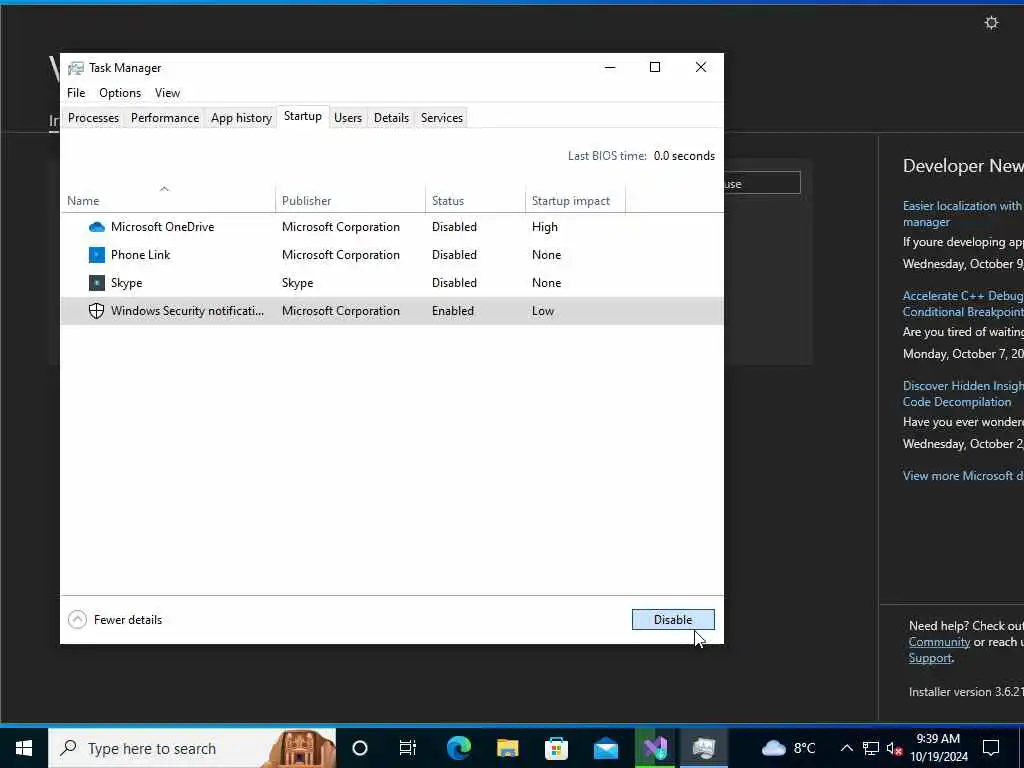This screenshot has width=1024, height=768.
Task: Switch to the Services tab
Action: [x=441, y=118]
